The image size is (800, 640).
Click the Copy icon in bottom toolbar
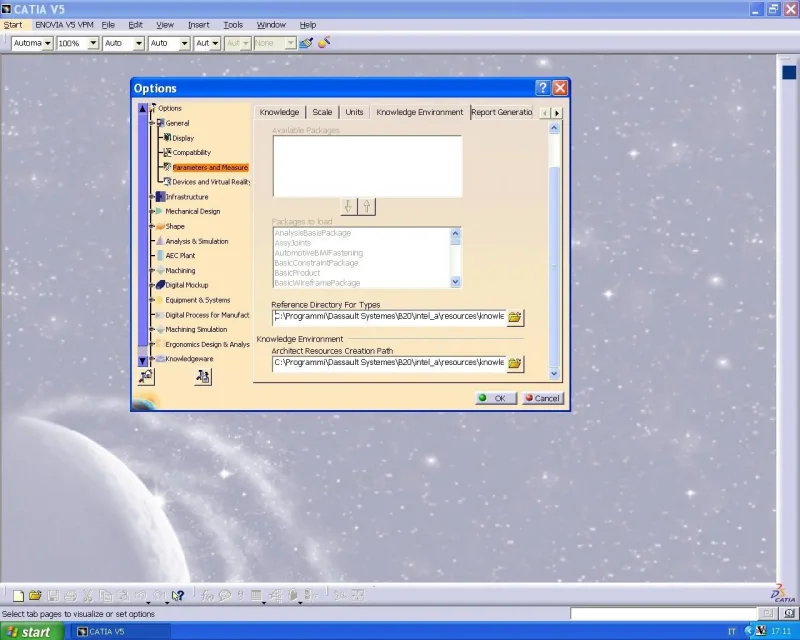click(106, 596)
